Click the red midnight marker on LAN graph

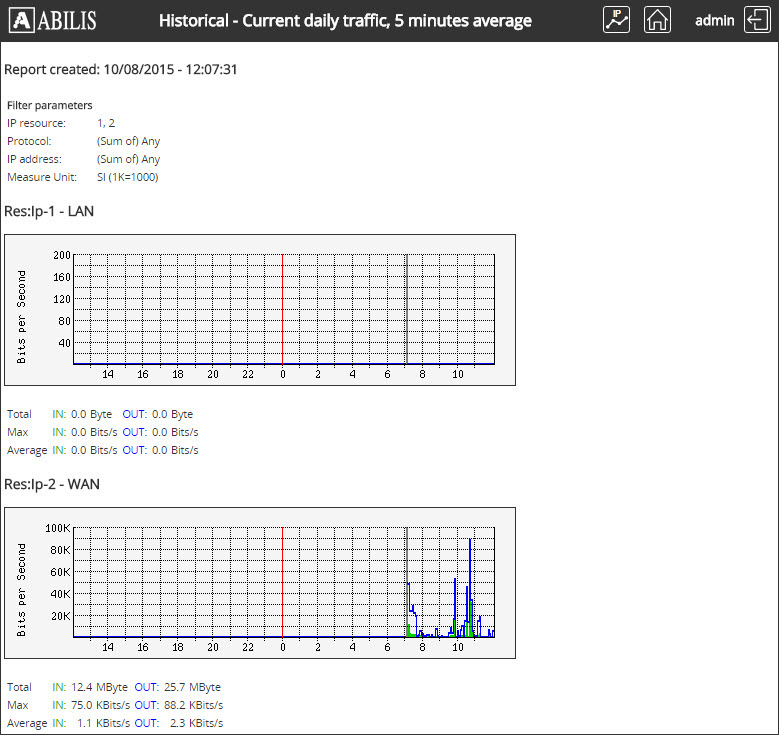283,310
